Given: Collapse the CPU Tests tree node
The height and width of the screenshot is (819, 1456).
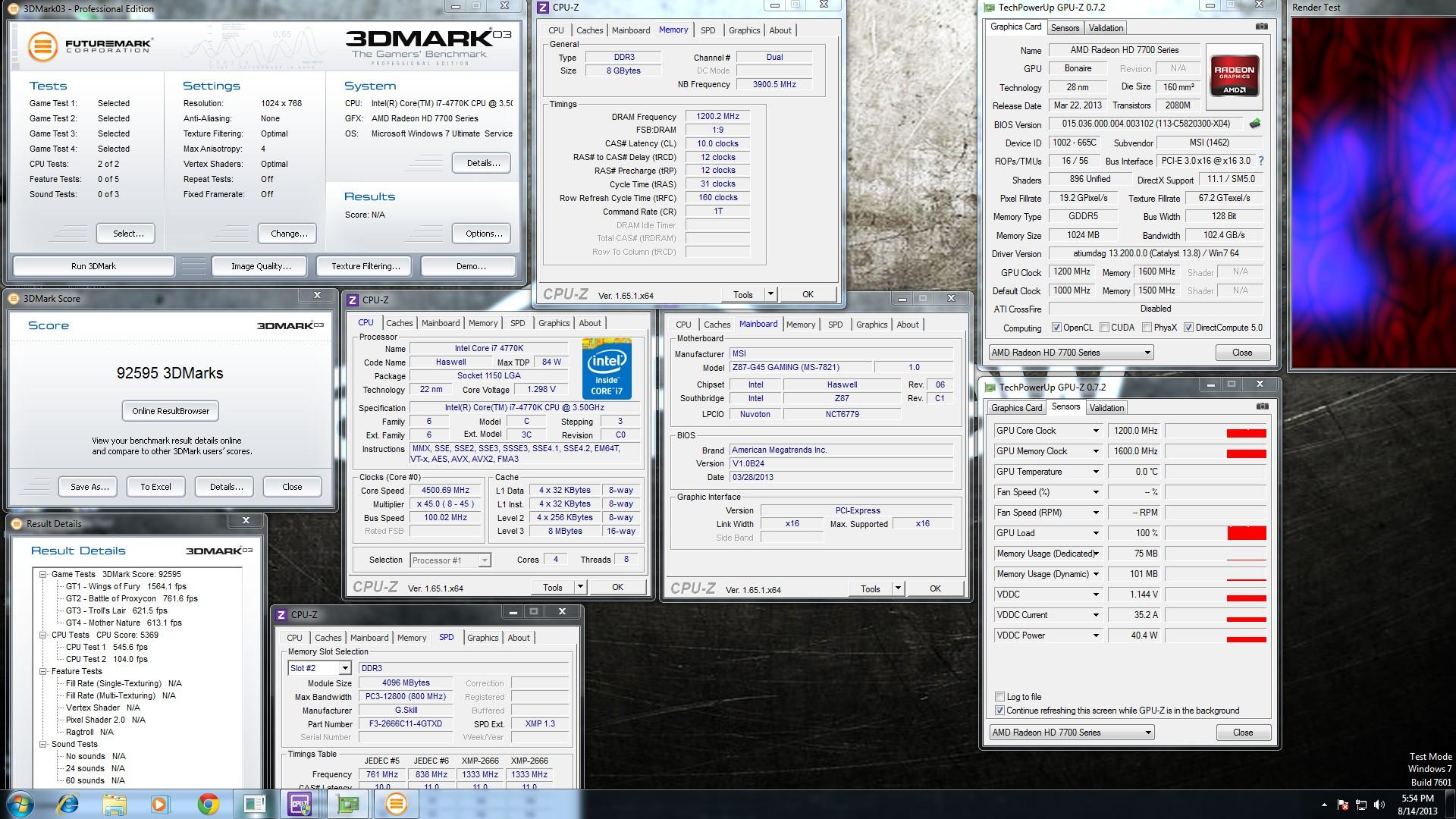Looking at the screenshot, I should [x=43, y=635].
